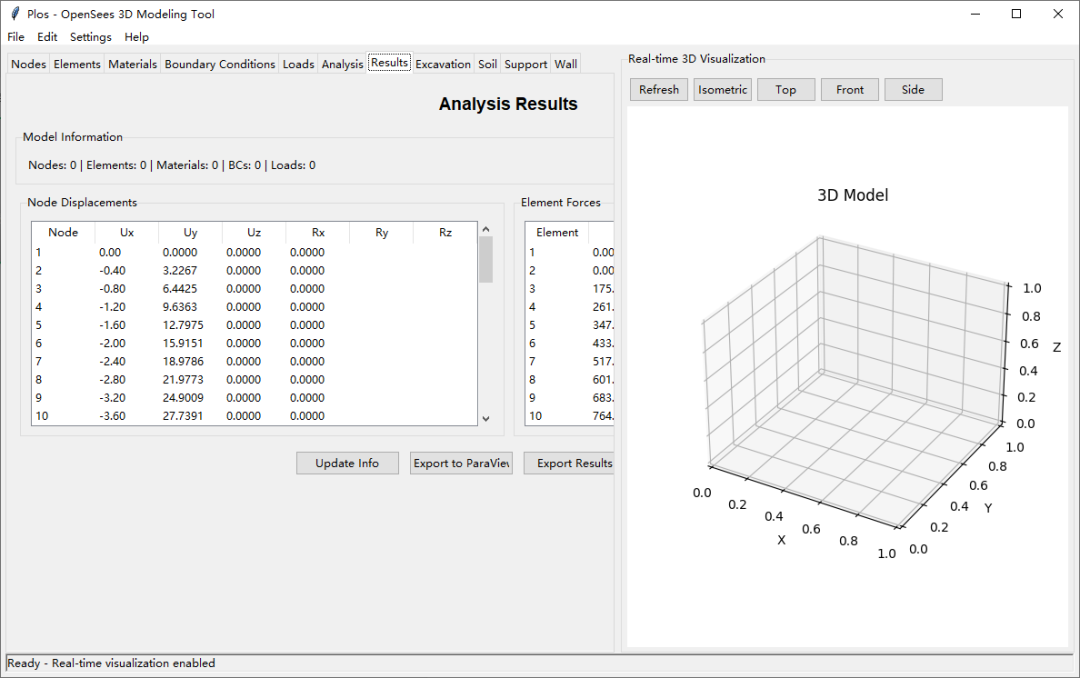This screenshot has width=1080, height=678.
Task: Open the Wall tab
Action: coord(565,64)
